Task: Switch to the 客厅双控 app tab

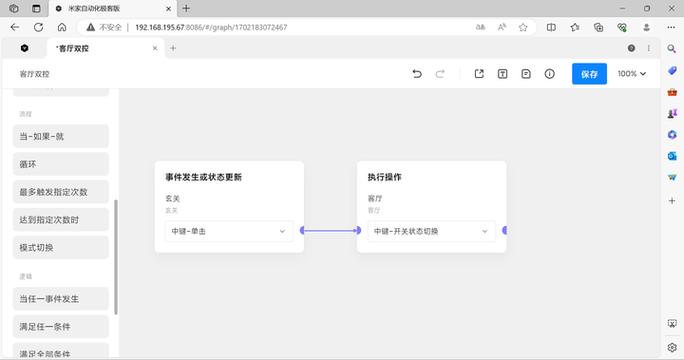Action: (105, 48)
